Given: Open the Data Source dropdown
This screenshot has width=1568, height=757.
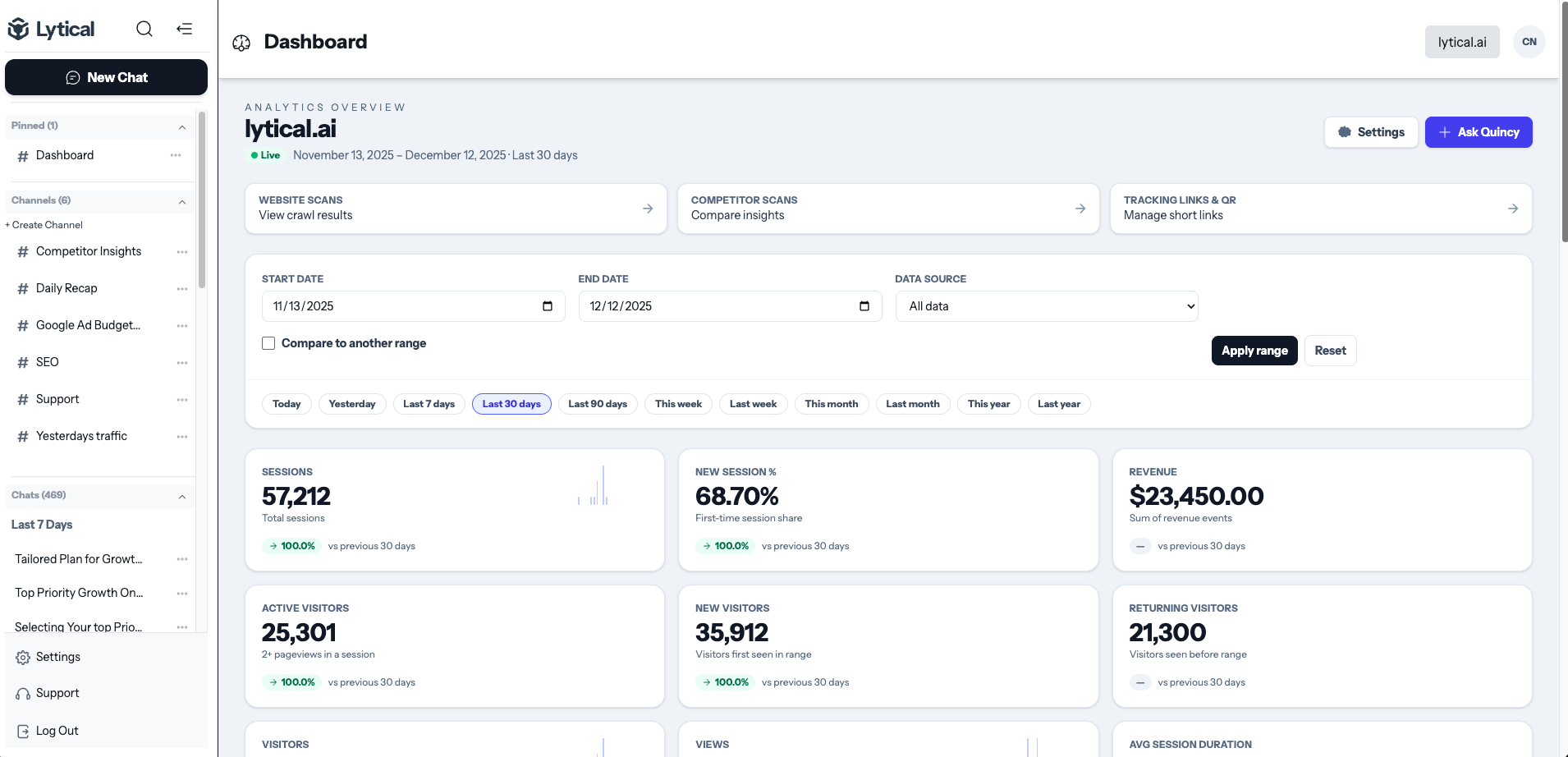Looking at the screenshot, I should point(1047,306).
